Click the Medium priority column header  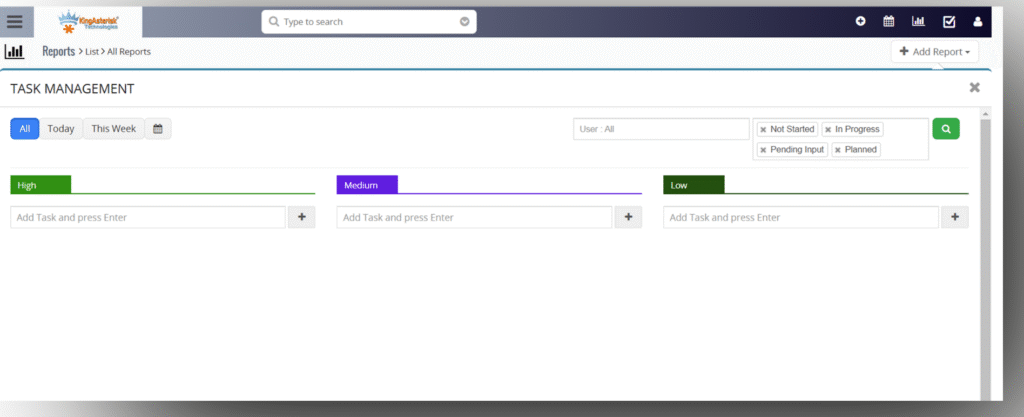click(x=367, y=185)
